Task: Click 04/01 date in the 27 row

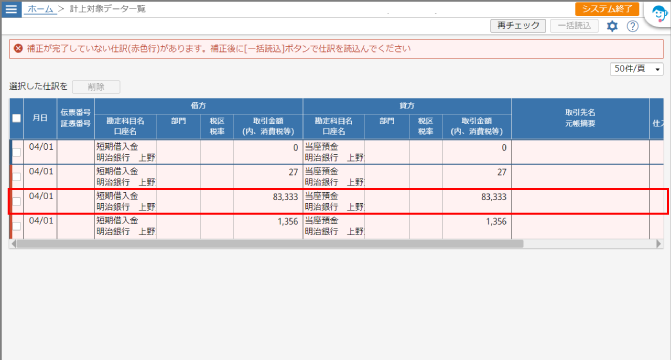Action: (41, 172)
